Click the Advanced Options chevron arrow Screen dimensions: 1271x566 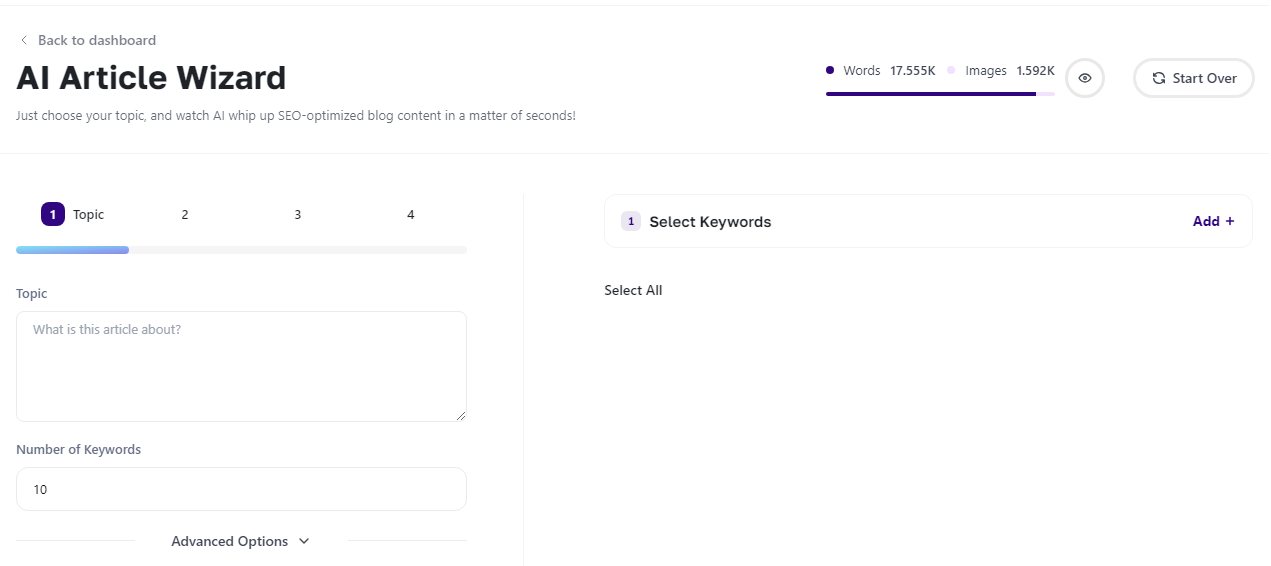point(304,541)
